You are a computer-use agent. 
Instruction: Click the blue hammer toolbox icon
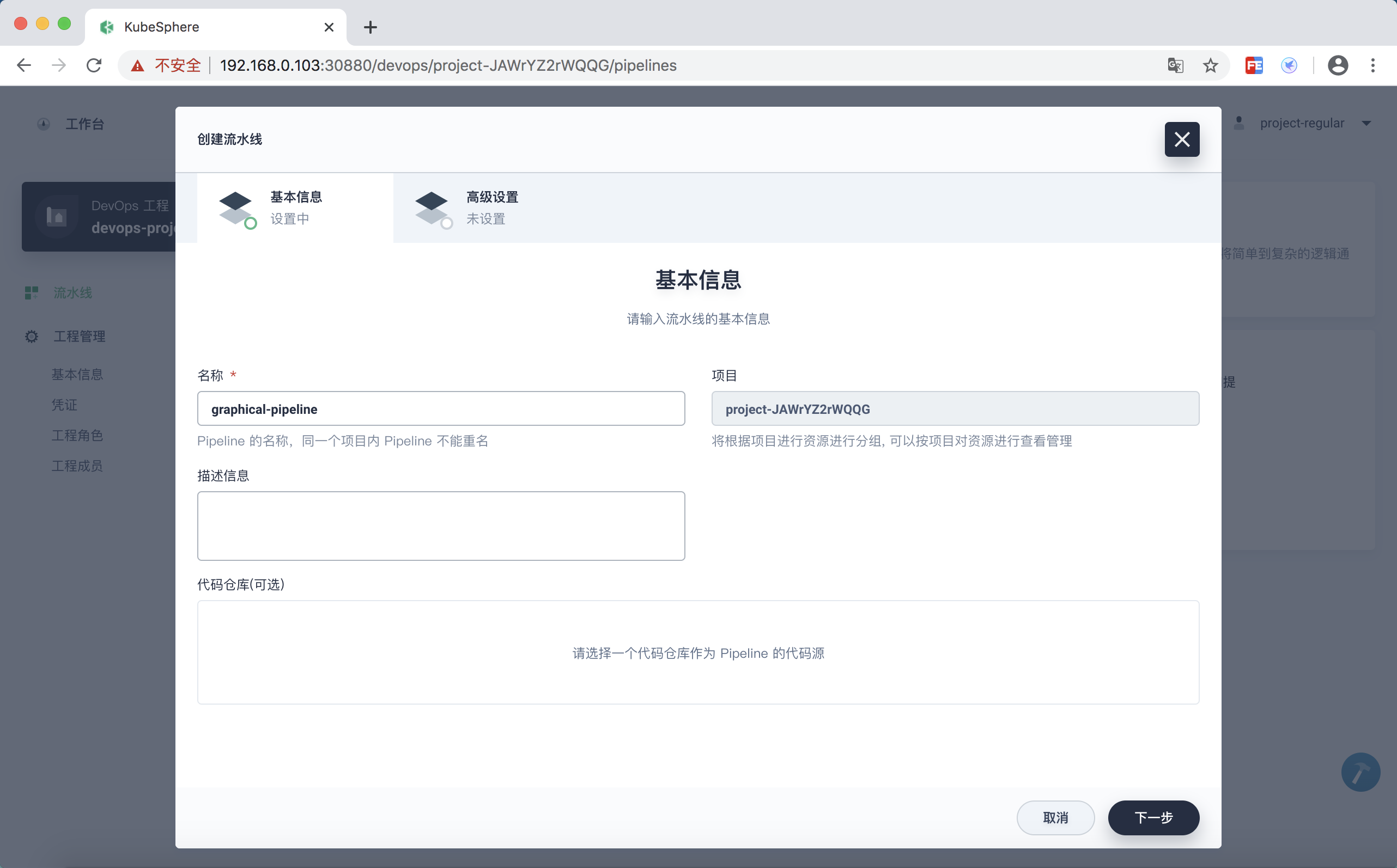click(x=1360, y=772)
